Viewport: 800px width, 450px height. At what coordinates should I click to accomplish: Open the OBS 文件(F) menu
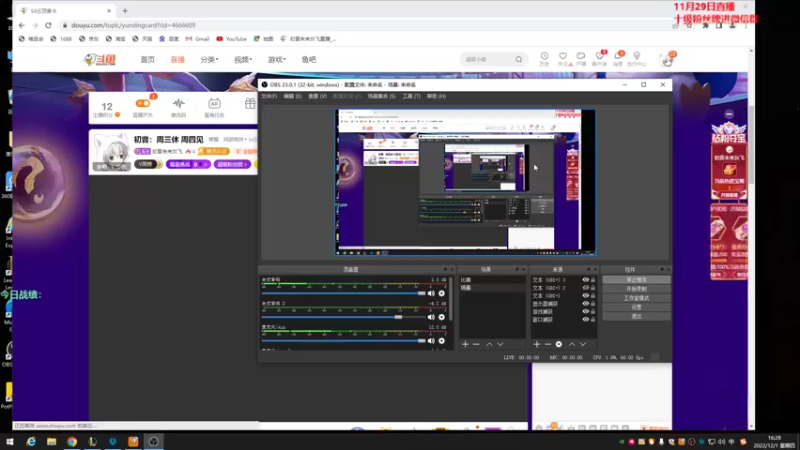pyautogui.click(x=269, y=96)
